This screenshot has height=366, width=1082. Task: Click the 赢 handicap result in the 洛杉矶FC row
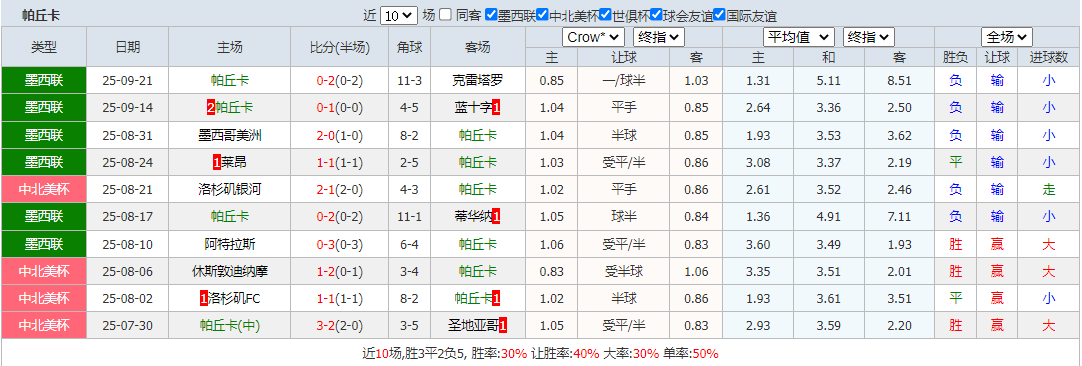pos(997,299)
